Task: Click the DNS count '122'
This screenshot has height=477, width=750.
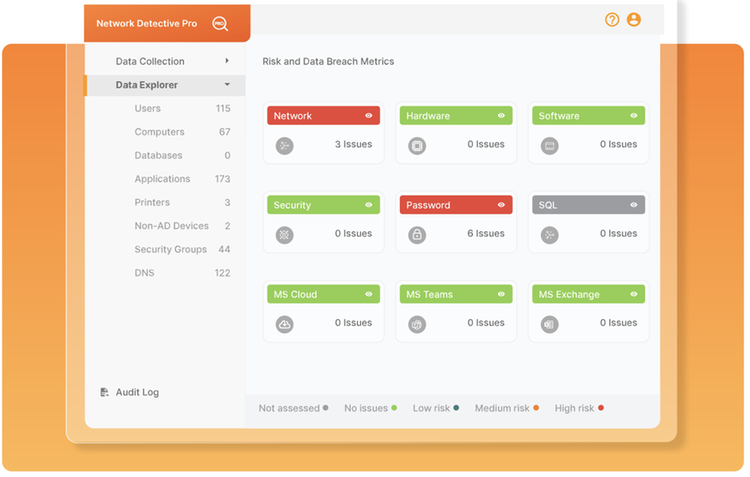Action: pyautogui.click(x=222, y=273)
